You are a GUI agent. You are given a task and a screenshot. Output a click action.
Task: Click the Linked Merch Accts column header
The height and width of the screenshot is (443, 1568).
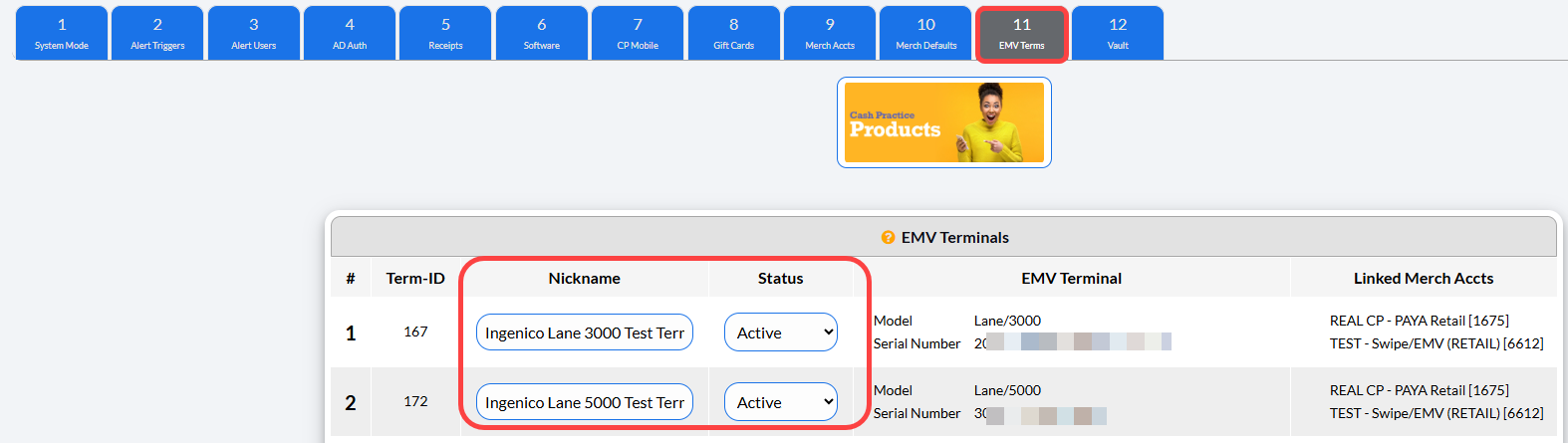click(x=1424, y=279)
